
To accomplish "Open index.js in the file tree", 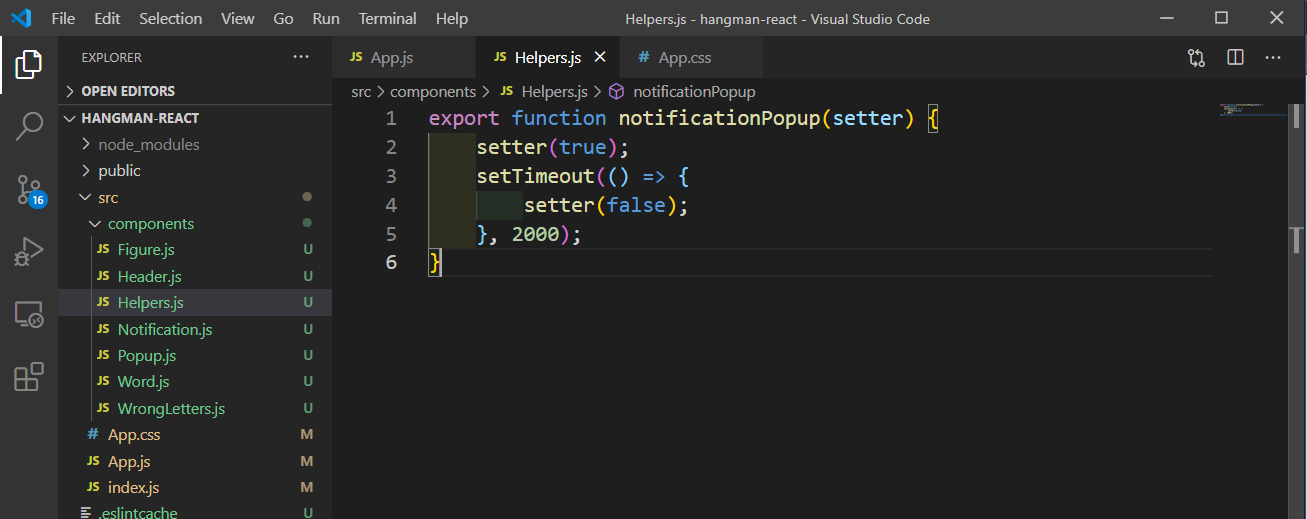I will (x=195, y=488).
